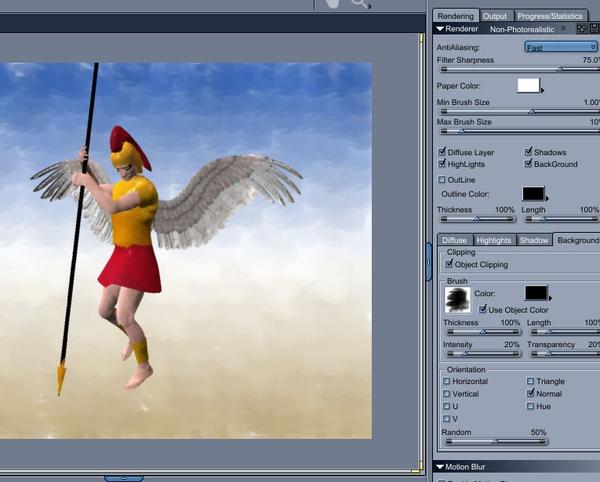This screenshot has width=600, height=482.
Task: Enable Hue orientation checkbox
Action: [530, 406]
